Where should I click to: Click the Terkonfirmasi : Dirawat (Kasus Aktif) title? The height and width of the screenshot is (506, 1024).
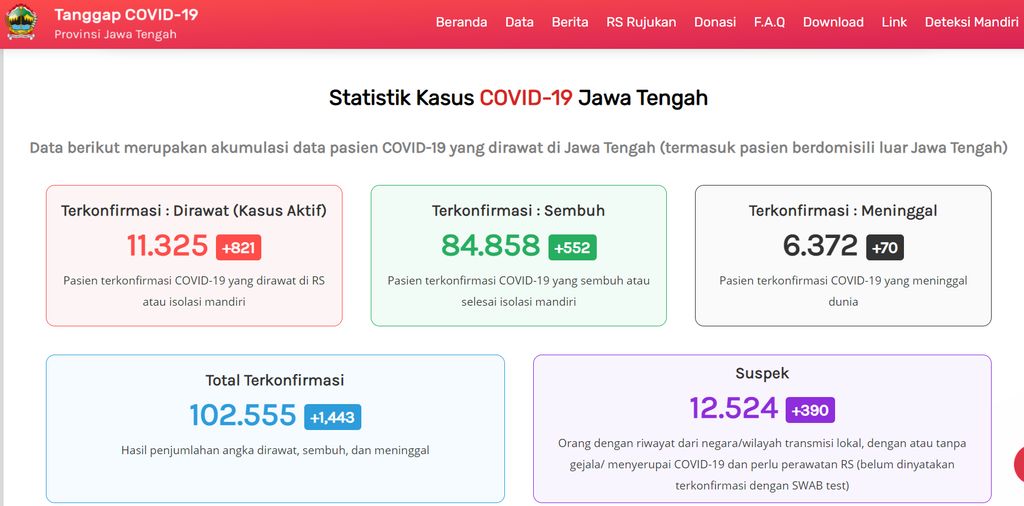click(194, 211)
